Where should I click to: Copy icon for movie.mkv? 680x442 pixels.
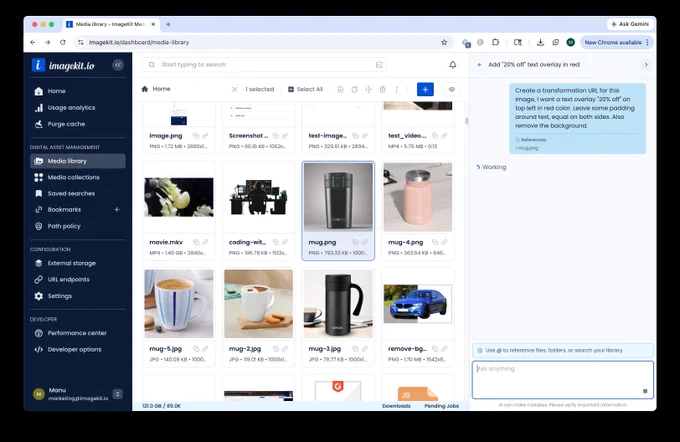(x=196, y=242)
